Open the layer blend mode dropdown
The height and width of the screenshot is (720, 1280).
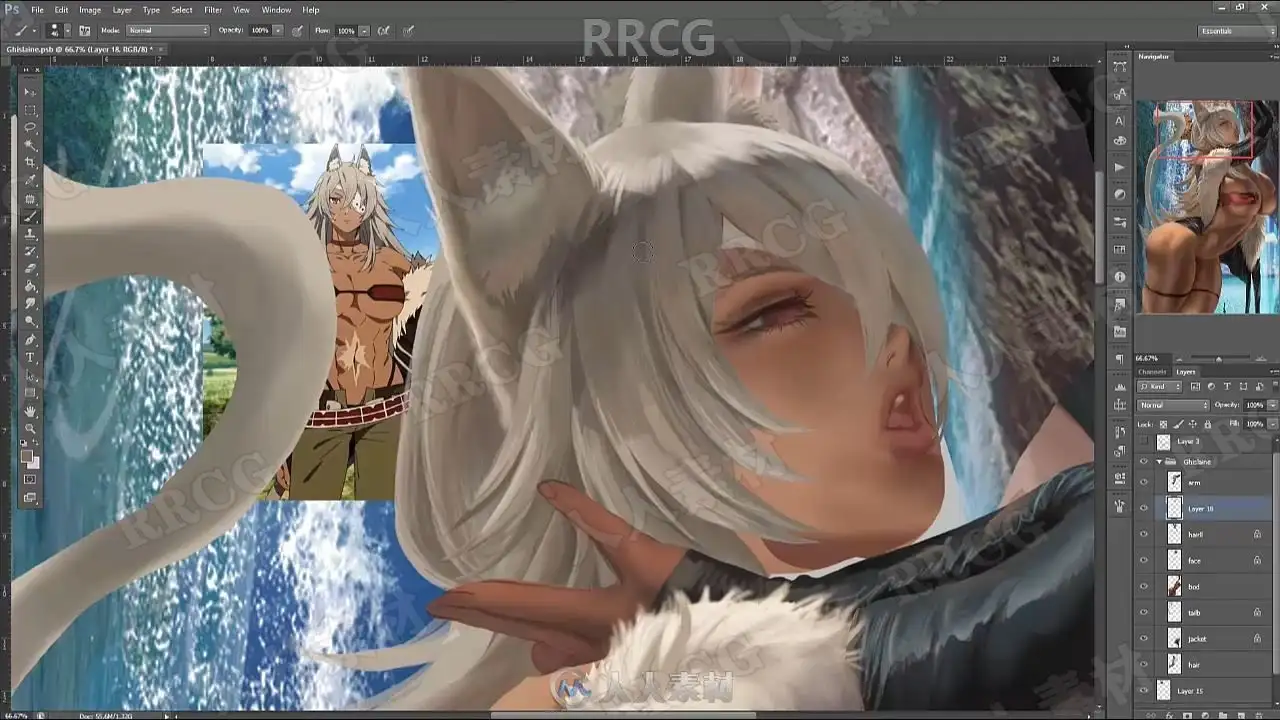[x=1173, y=405]
